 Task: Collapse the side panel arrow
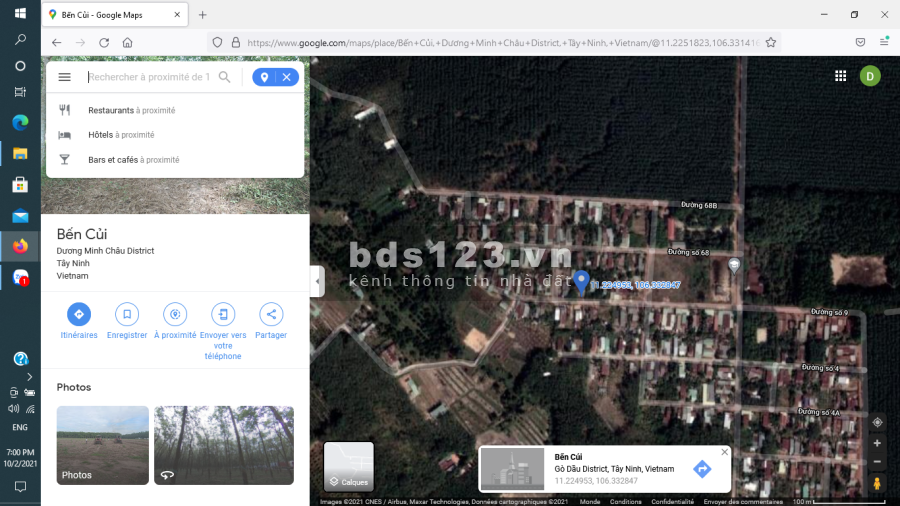coord(317,281)
